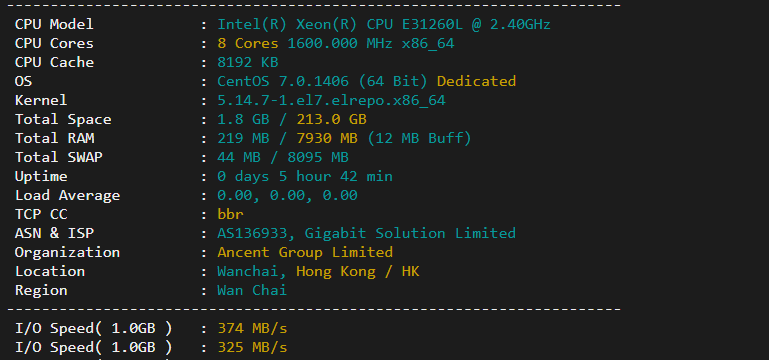Click the 213.0 GB total space value
The image size is (769, 360).
tap(332, 119)
